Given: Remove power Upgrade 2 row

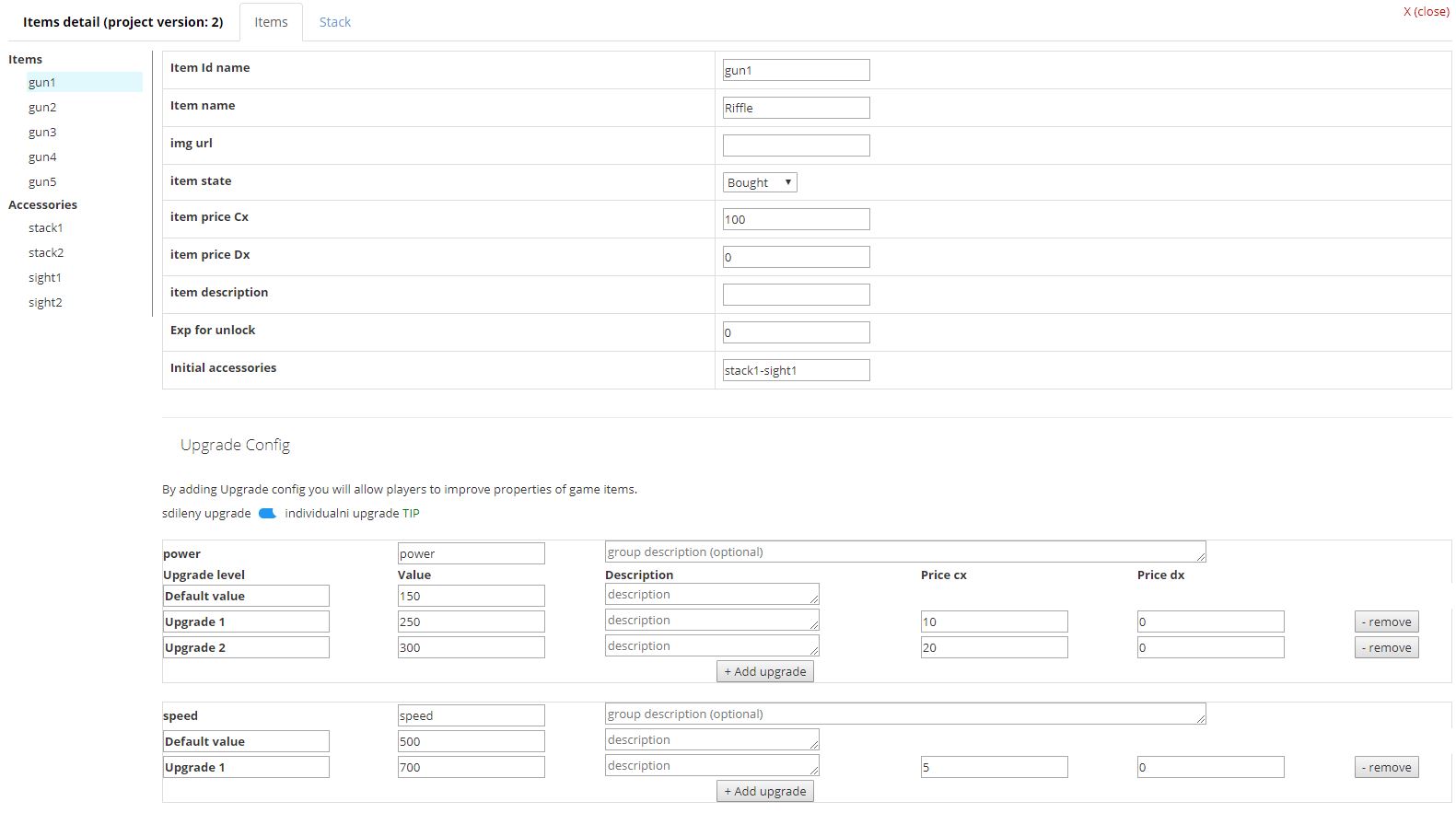Looking at the screenshot, I should point(1386,648).
